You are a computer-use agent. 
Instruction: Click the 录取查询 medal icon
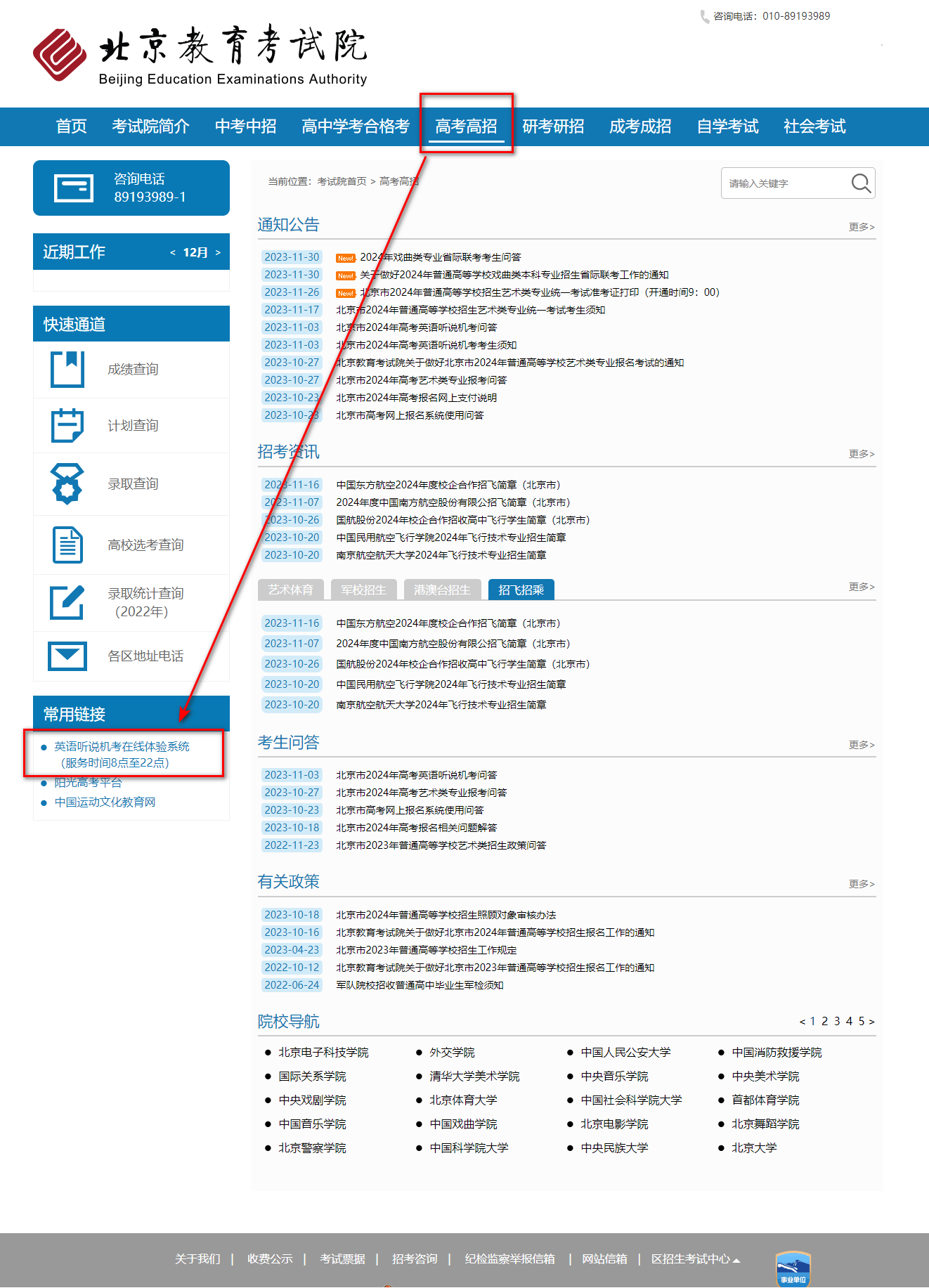pyautogui.click(x=67, y=483)
